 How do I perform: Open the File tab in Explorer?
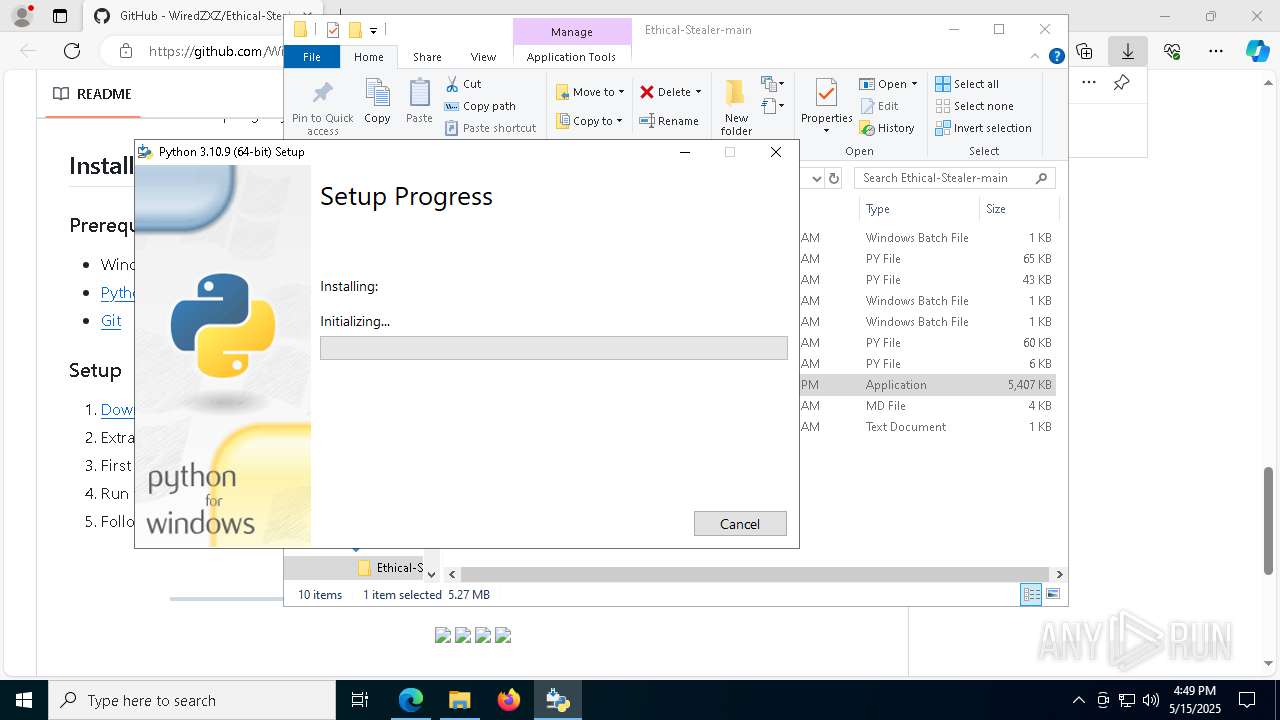click(x=312, y=57)
